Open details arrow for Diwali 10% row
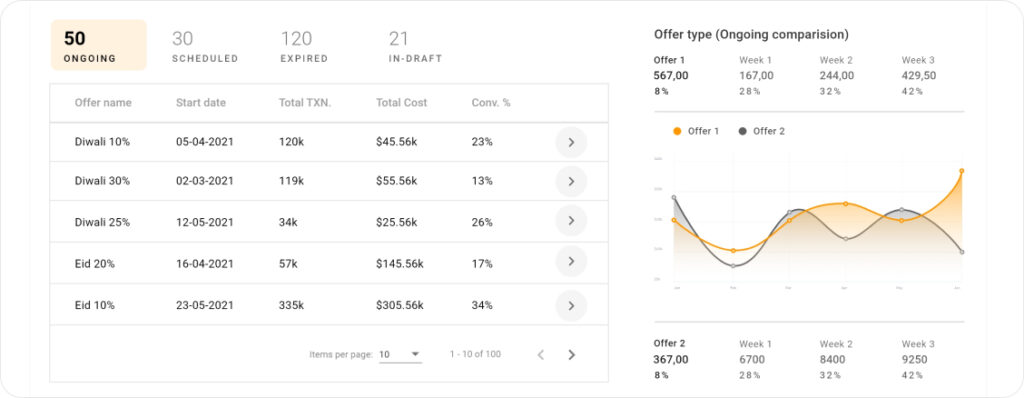Screen dimensions: 1024x398 [571, 142]
